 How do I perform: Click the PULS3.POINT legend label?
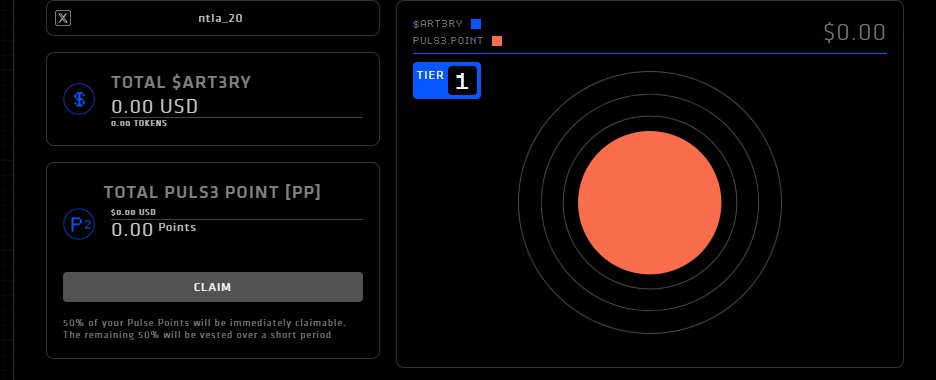(x=448, y=41)
